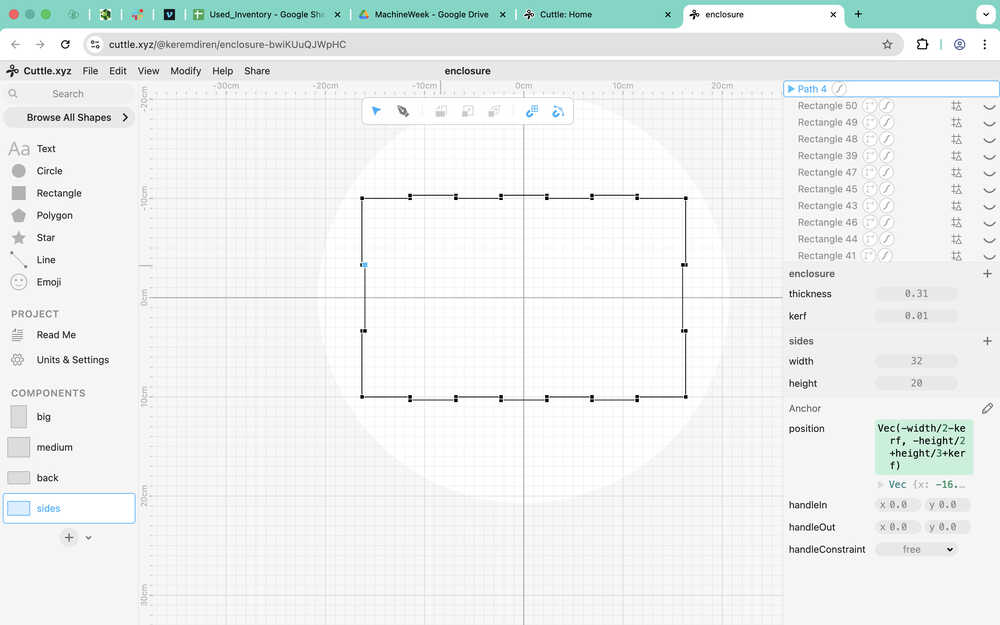The image size is (1000, 625).
Task: Expand Rectangle 47 chevron
Action: coord(989,173)
